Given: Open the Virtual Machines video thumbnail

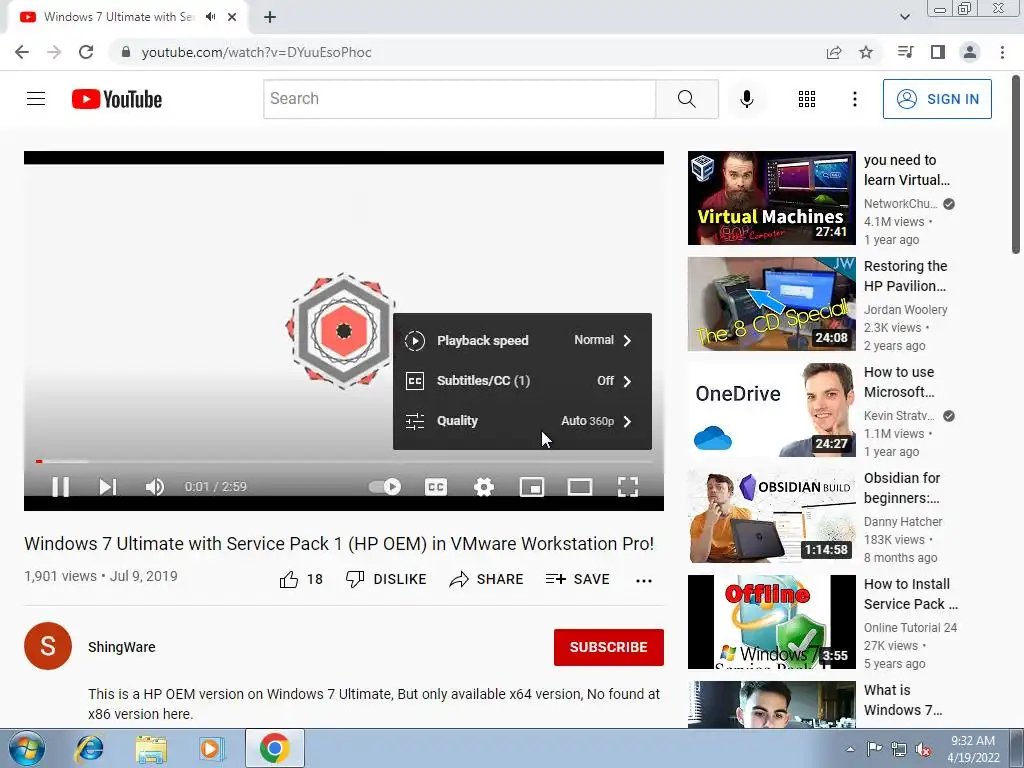Looking at the screenshot, I should [x=771, y=198].
